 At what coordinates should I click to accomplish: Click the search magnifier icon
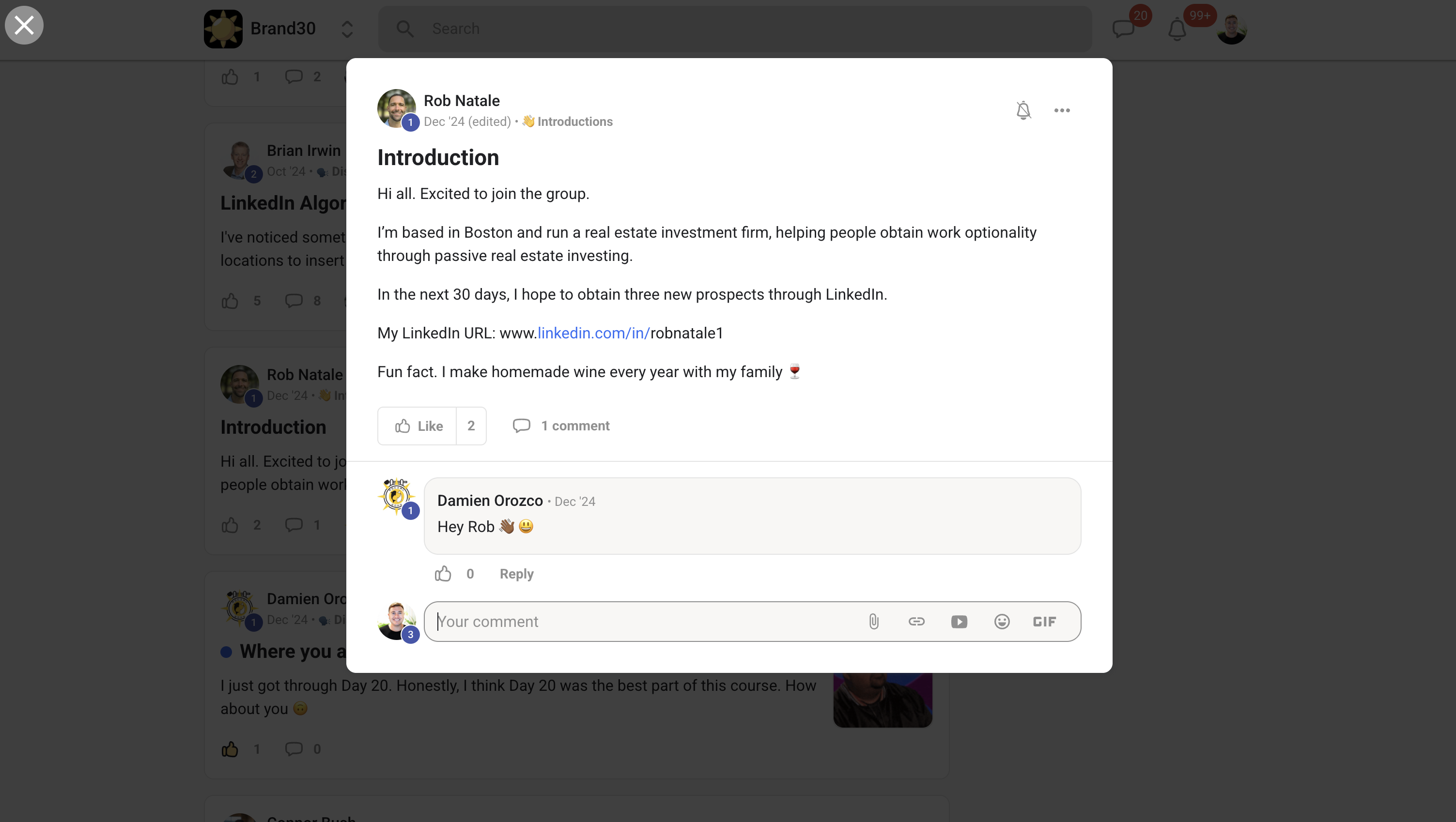point(405,28)
